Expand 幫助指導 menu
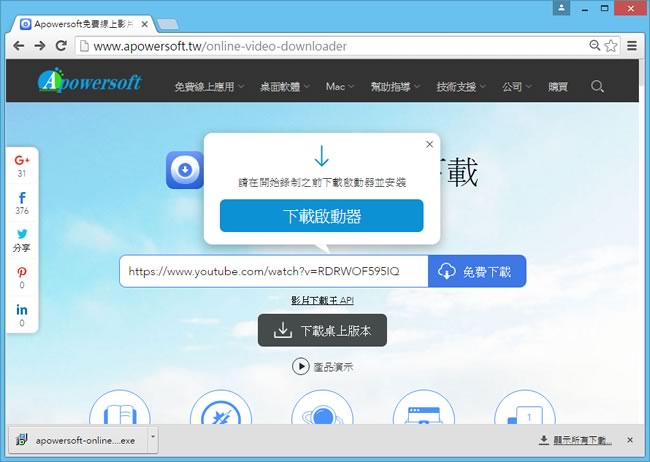The height and width of the screenshot is (462, 650). pyautogui.click(x=395, y=87)
